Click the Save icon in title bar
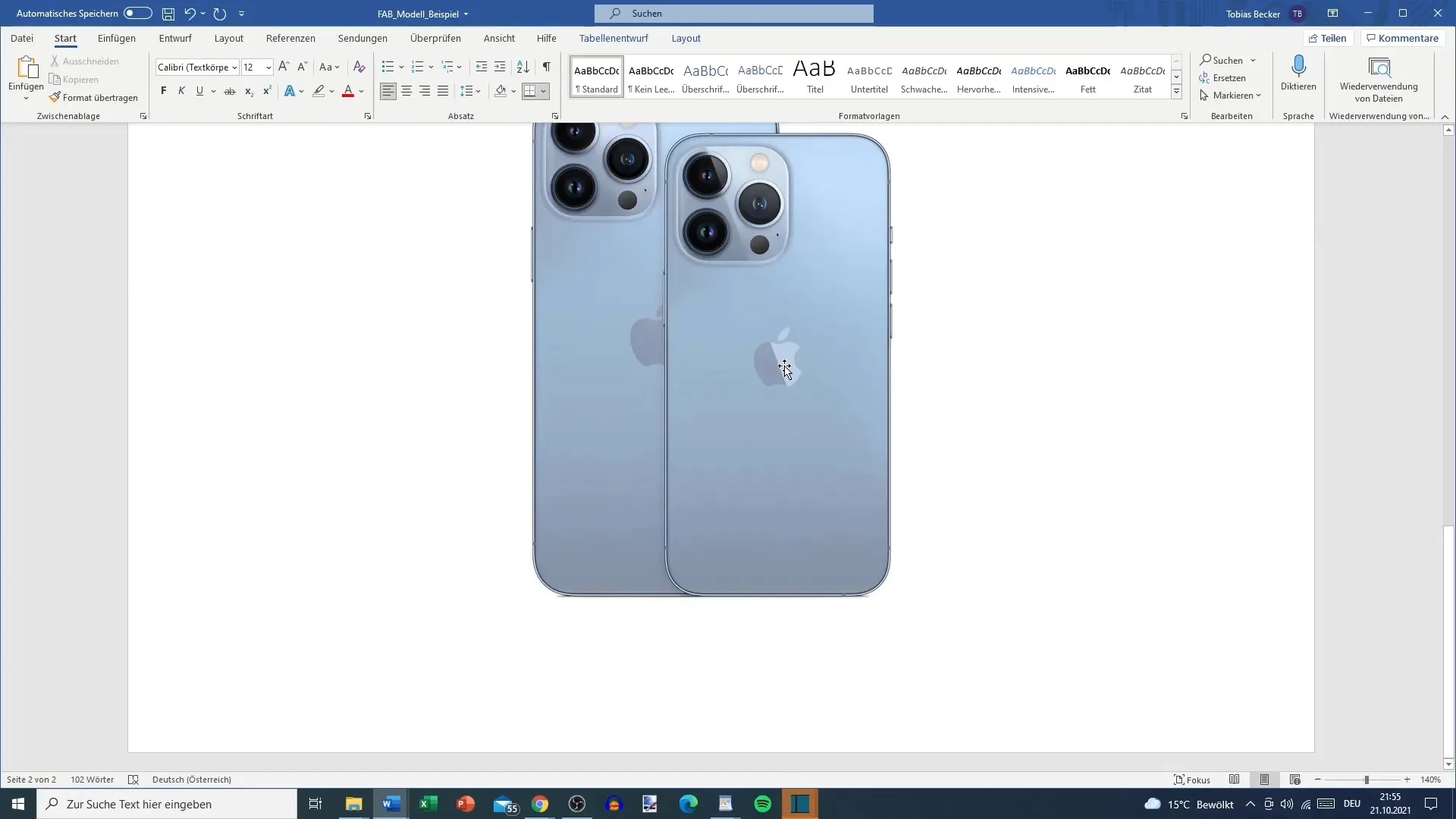This screenshot has height=819, width=1456. (168, 14)
